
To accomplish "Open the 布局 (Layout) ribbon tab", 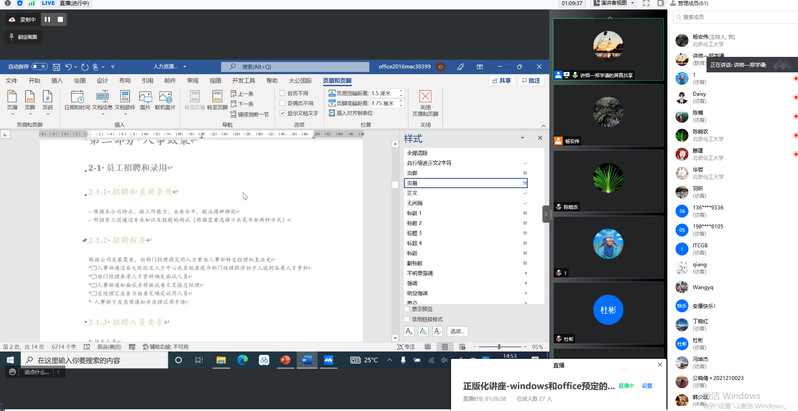I will tap(124, 80).
